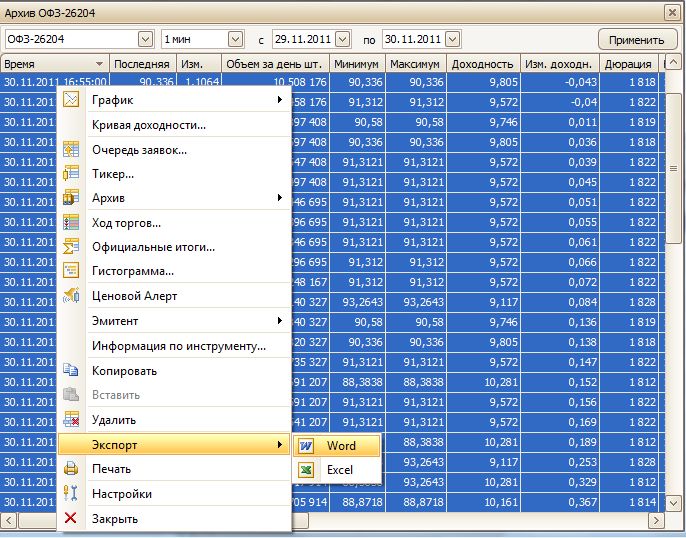Screen dimensions: 686x538
Task: Click the Excel icon in Export submenu
Action: pyautogui.click(x=307, y=469)
